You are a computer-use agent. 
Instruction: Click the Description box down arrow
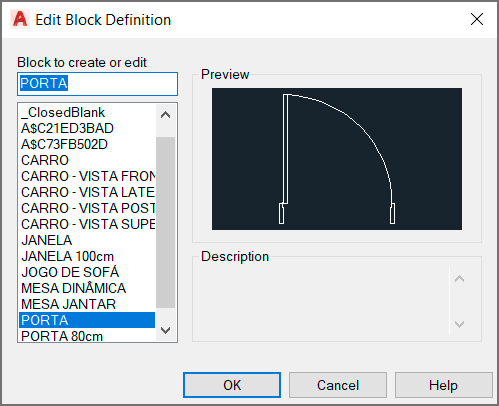[x=460, y=324]
